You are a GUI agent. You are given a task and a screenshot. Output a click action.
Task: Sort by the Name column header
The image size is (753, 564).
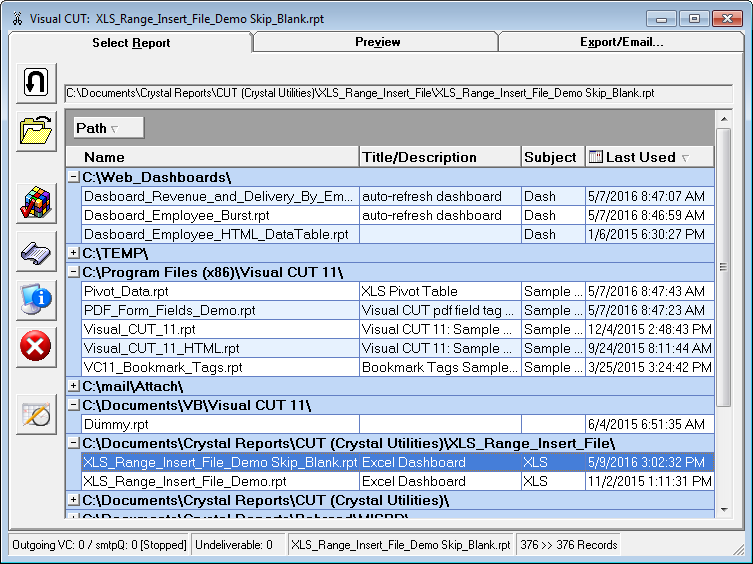coord(212,157)
